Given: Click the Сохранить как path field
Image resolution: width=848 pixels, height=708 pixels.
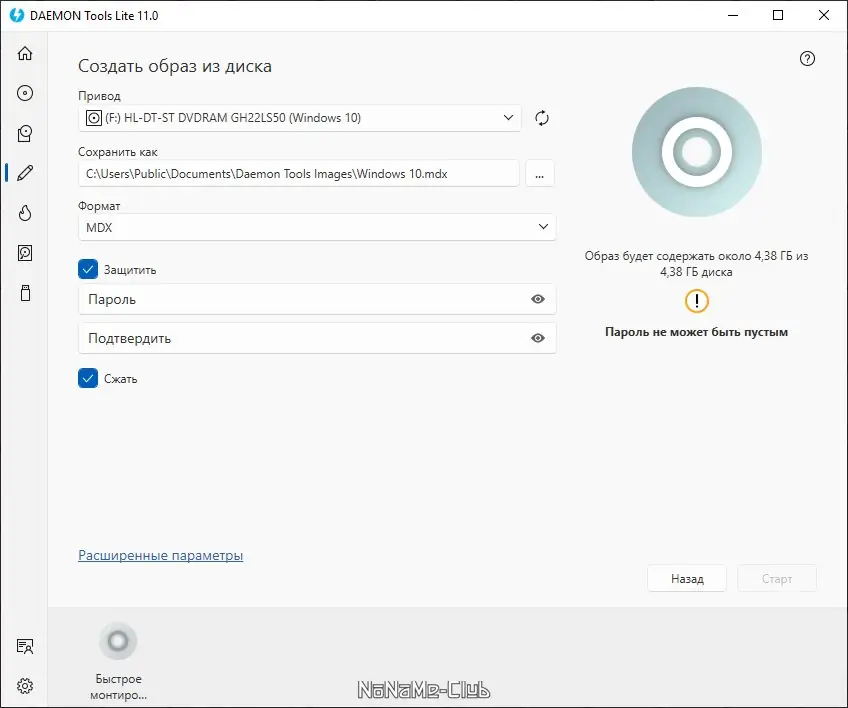Looking at the screenshot, I should (x=299, y=174).
